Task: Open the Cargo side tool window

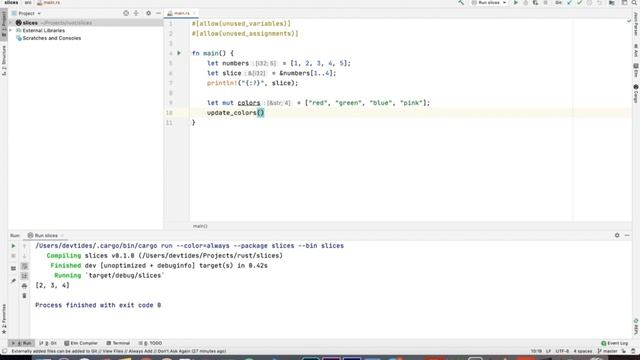Action: 636,93
